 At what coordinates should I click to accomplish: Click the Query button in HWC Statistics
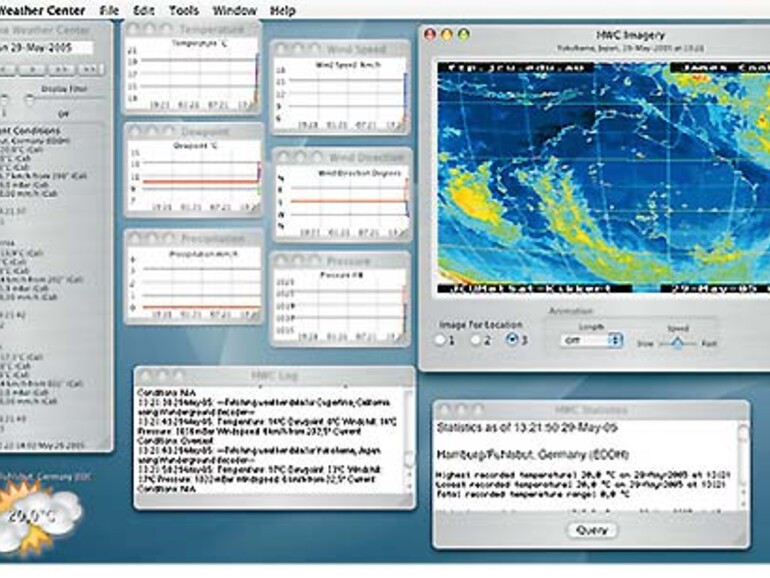pos(591,530)
